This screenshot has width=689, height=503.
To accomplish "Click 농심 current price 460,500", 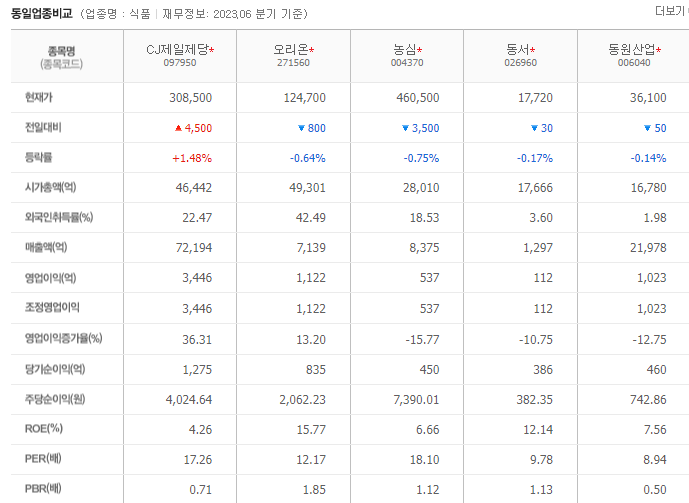I will click(x=418, y=98).
